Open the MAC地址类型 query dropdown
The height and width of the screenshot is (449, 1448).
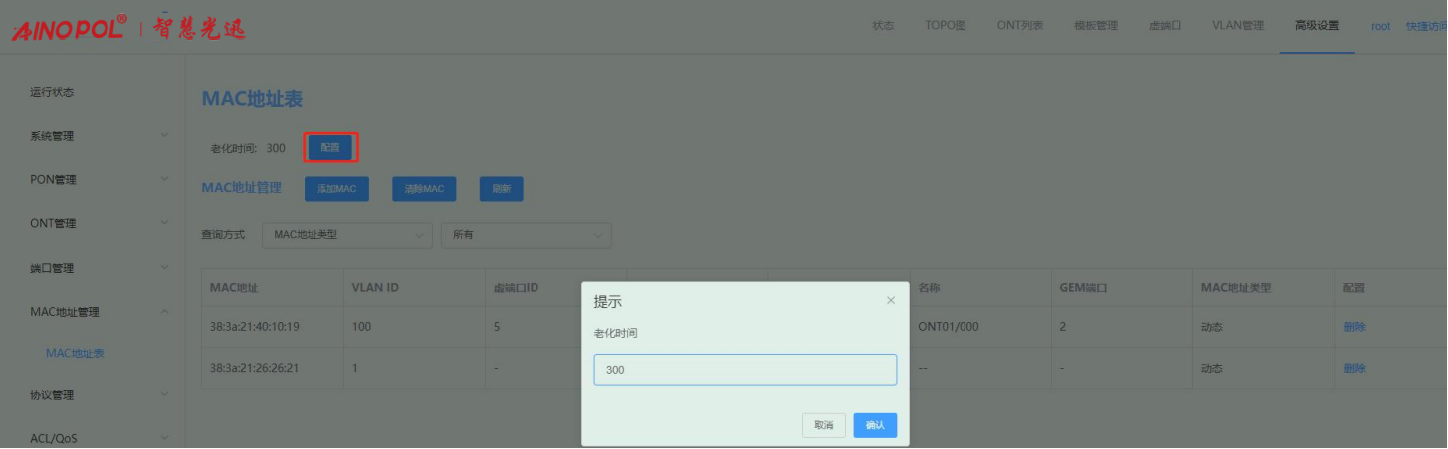click(347, 235)
